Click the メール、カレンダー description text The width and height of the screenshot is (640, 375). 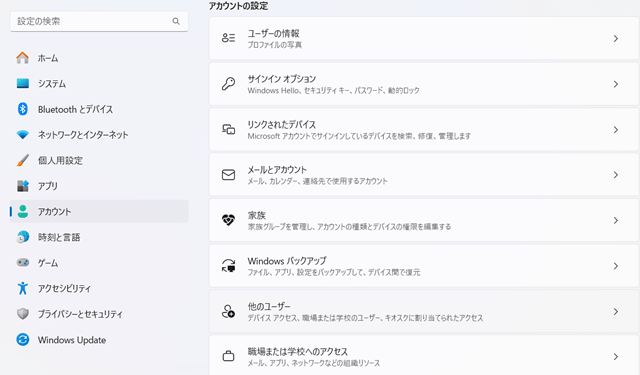pos(317,181)
